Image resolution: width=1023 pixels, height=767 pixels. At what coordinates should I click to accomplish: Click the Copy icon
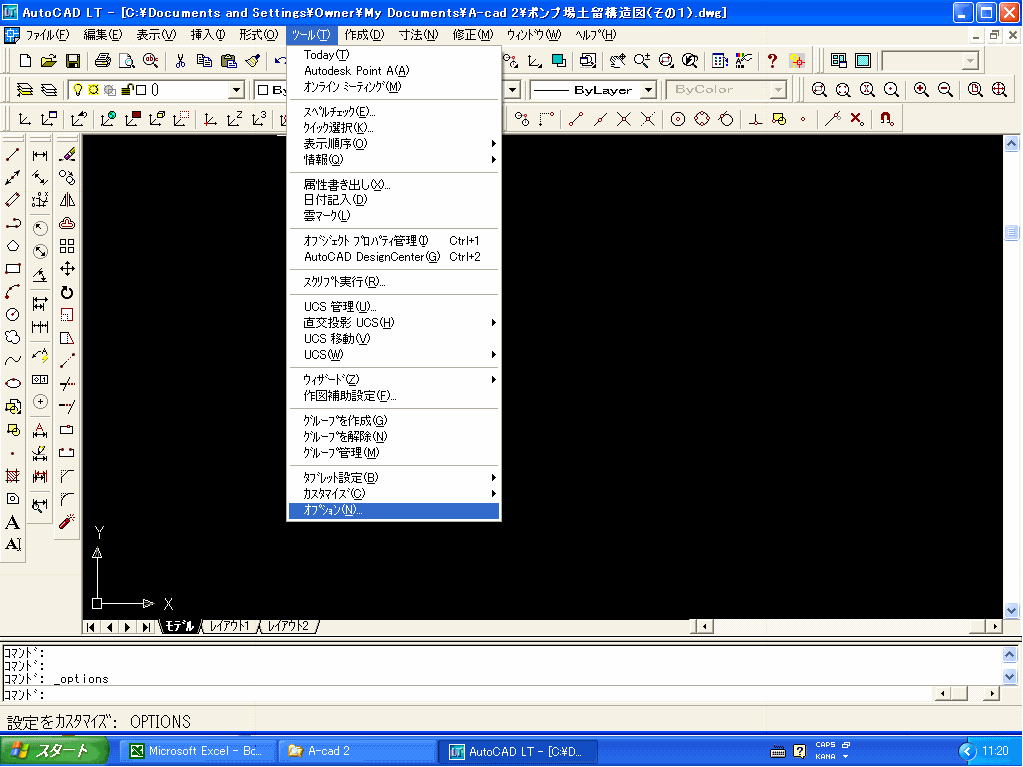(x=204, y=61)
